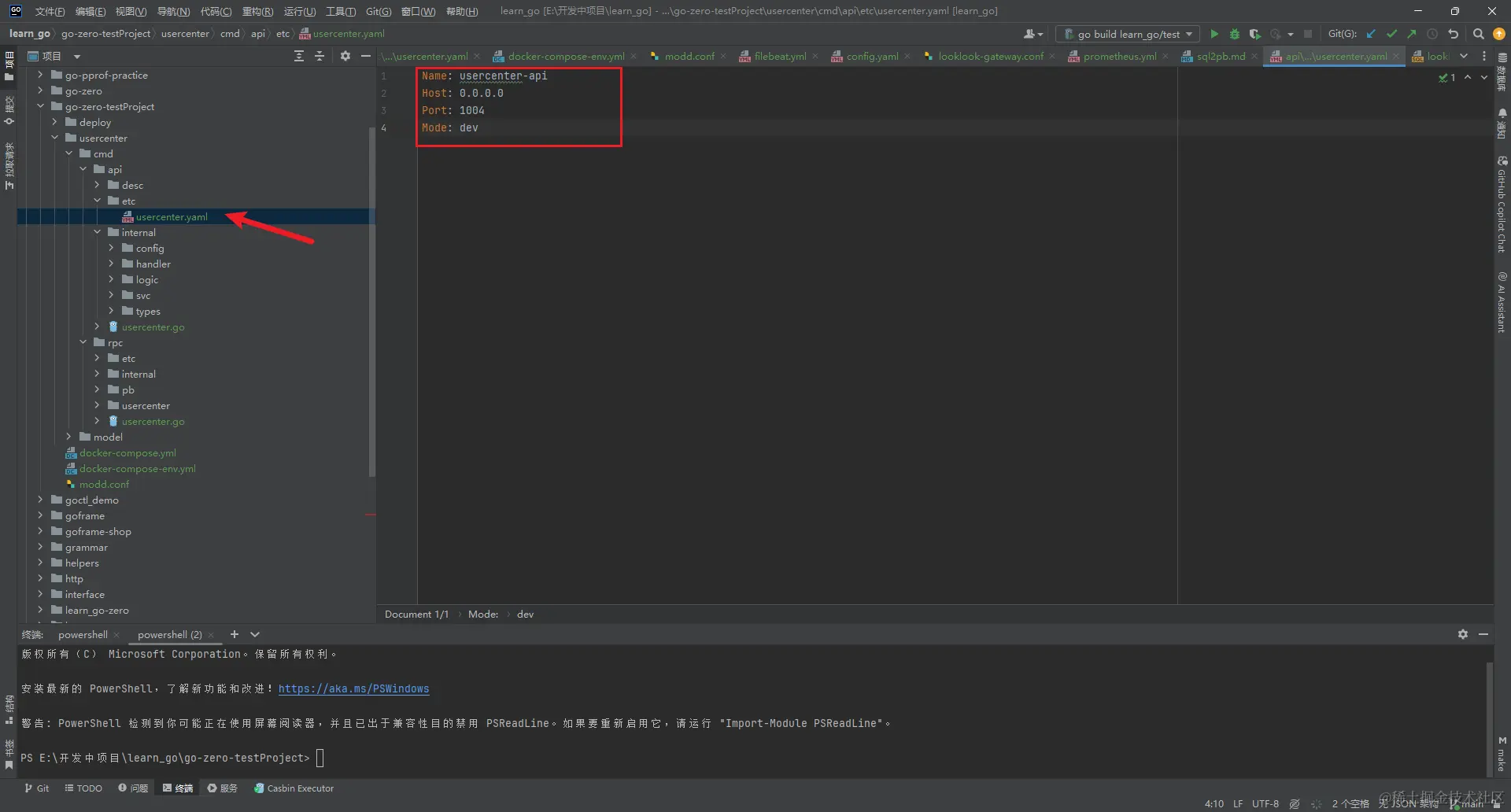
Task: Open the 服务 services tool window
Action: (x=222, y=788)
